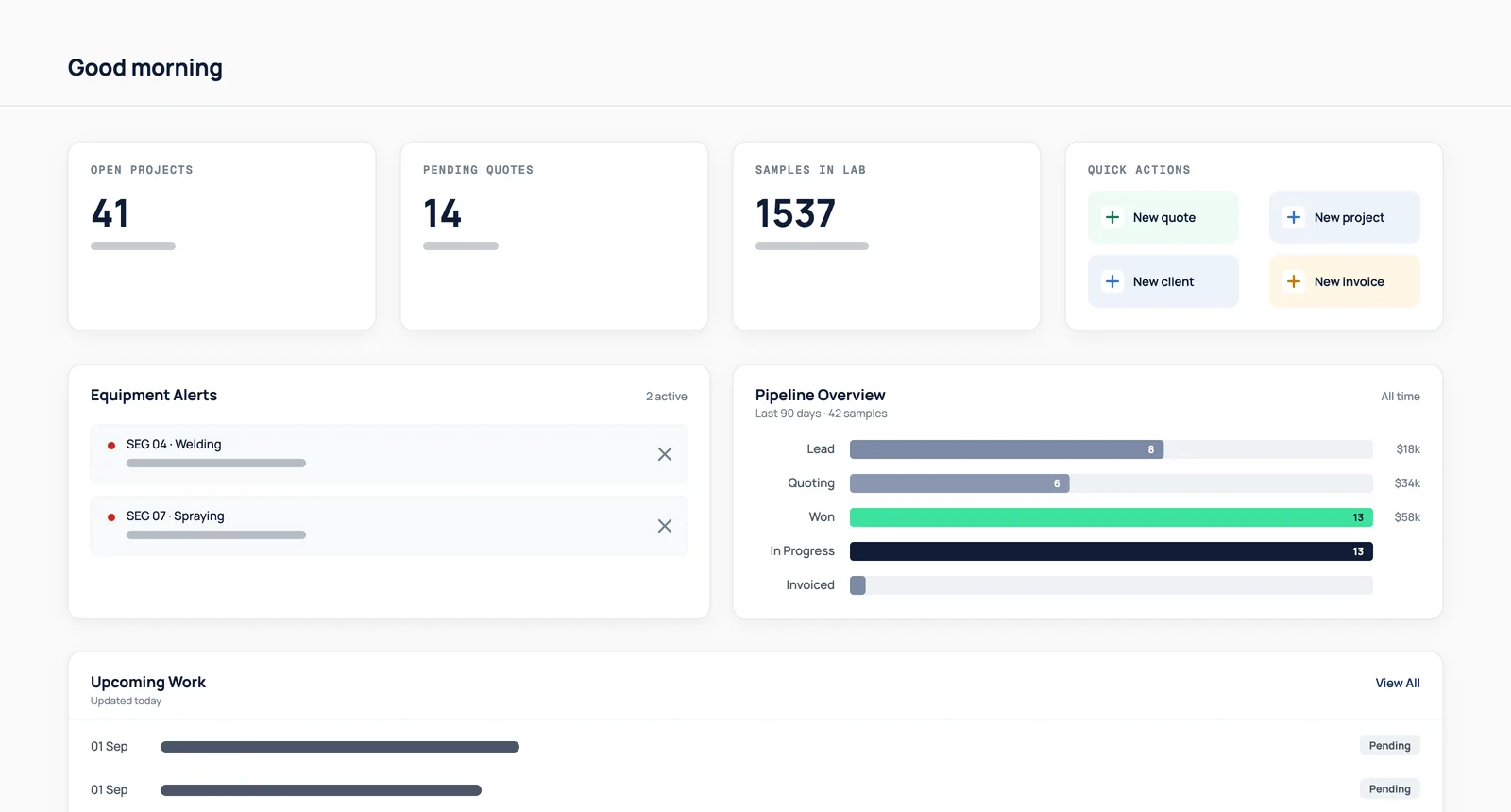Open the Samples in Lab card showing 1537

coord(887,236)
